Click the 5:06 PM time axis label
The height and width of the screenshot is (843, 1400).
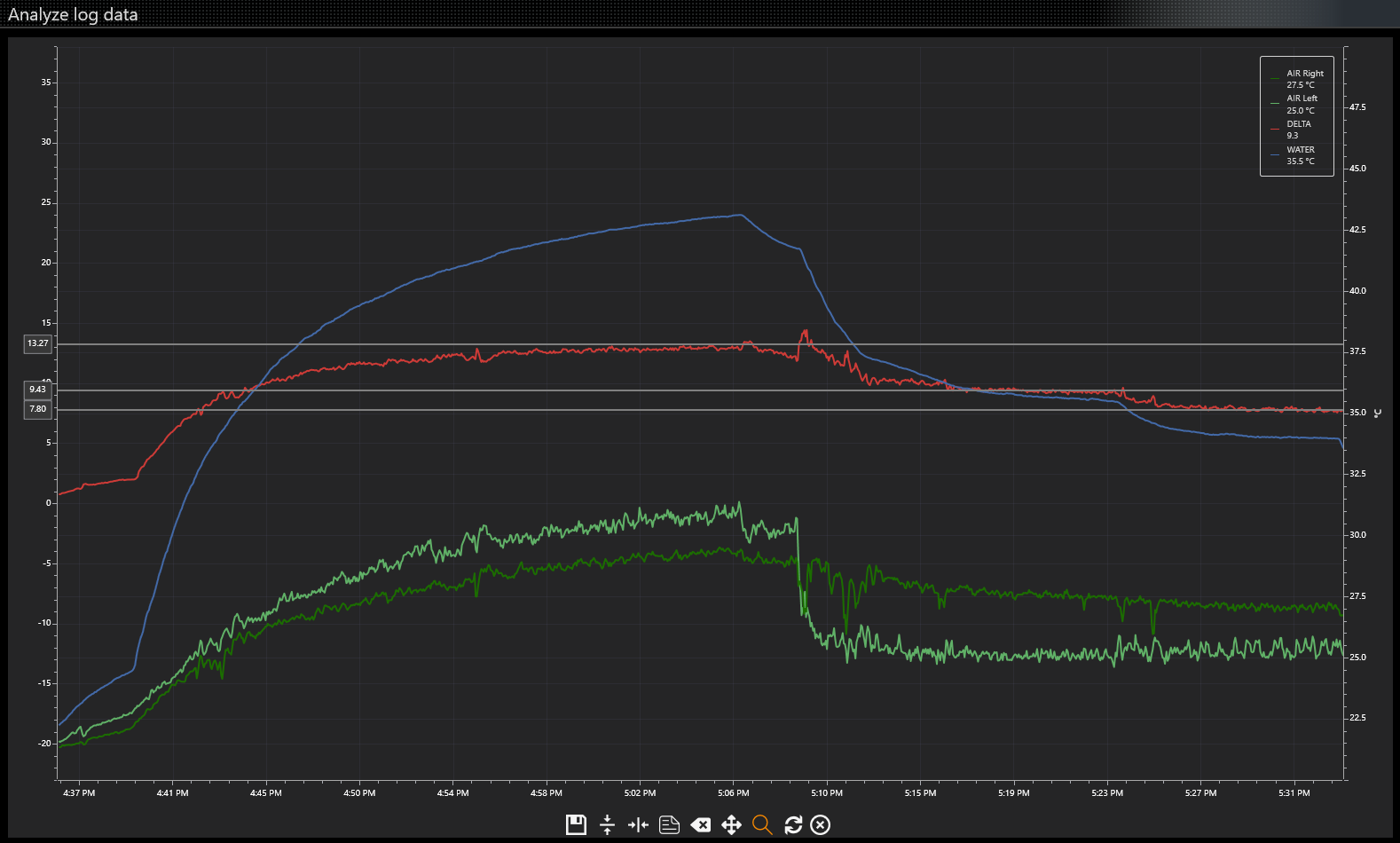[x=733, y=793]
